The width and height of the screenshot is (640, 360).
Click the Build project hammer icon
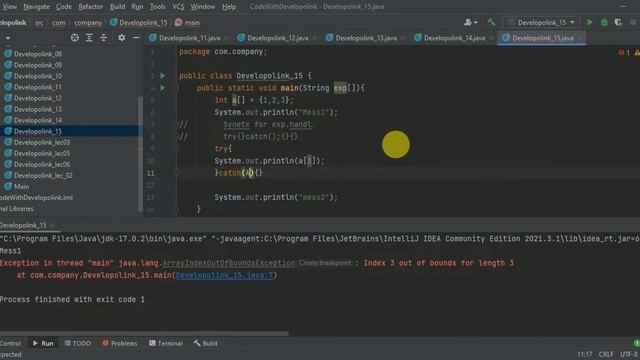click(491, 22)
